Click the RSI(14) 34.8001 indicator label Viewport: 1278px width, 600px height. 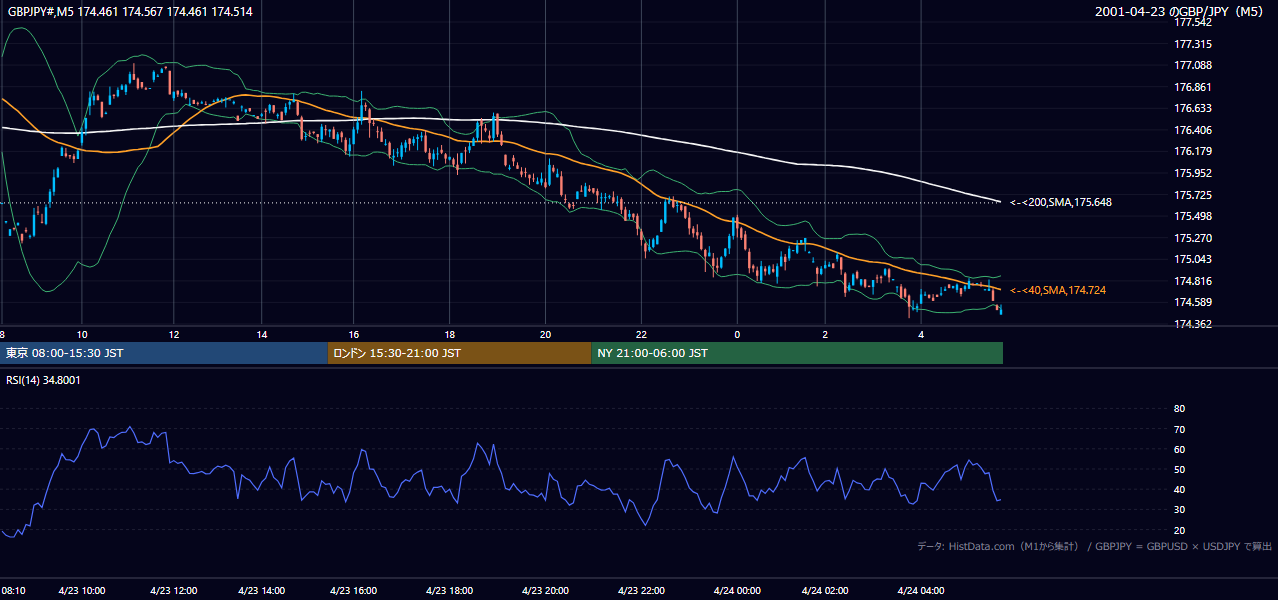click(44, 380)
